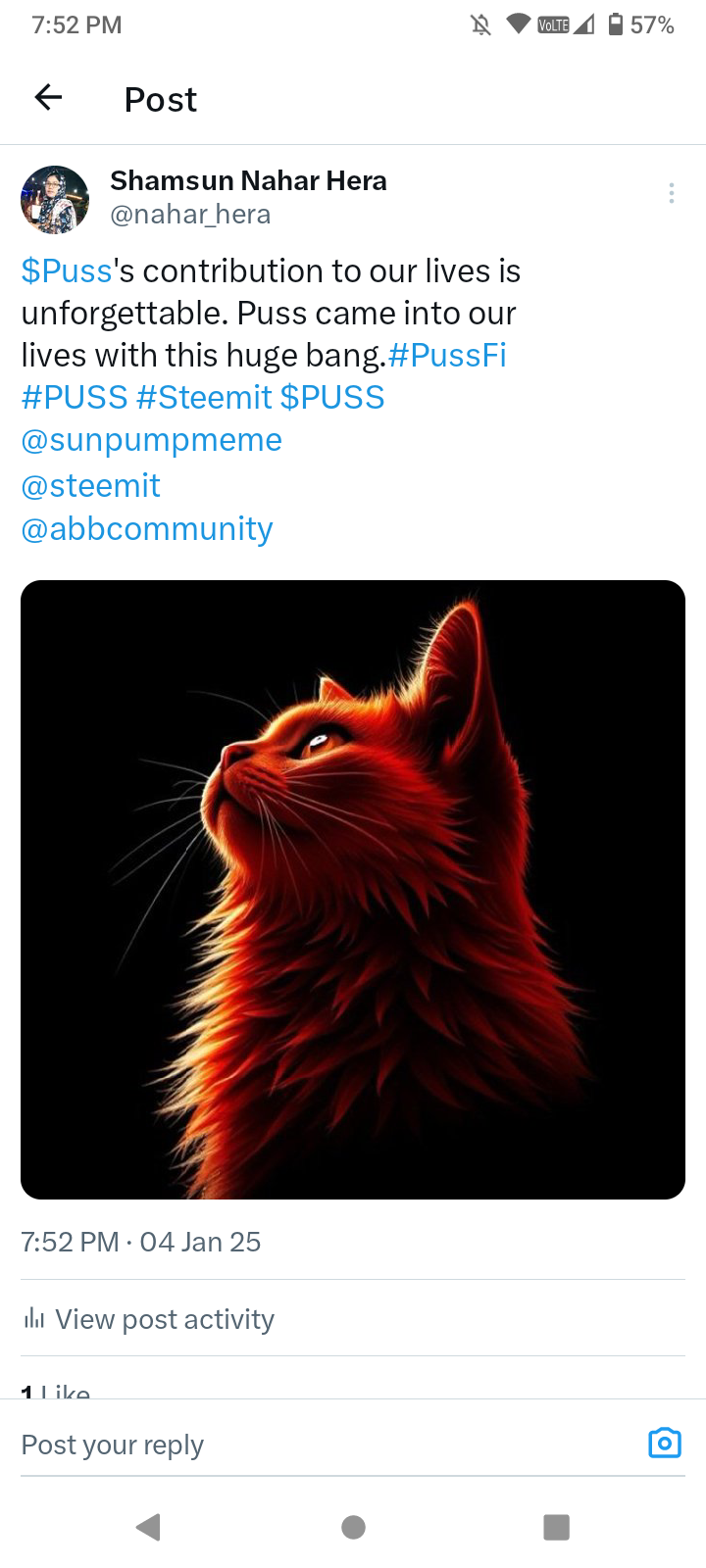The image size is (706, 1568).
Task: Visit the @steemit mention
Action: pos(90,485)
